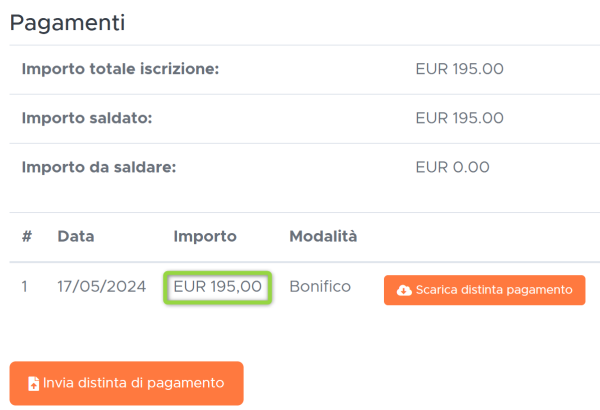Click the # column header
Image resolution: width=600 pixels, height=410 pixels.
click(x=27, y=237)
